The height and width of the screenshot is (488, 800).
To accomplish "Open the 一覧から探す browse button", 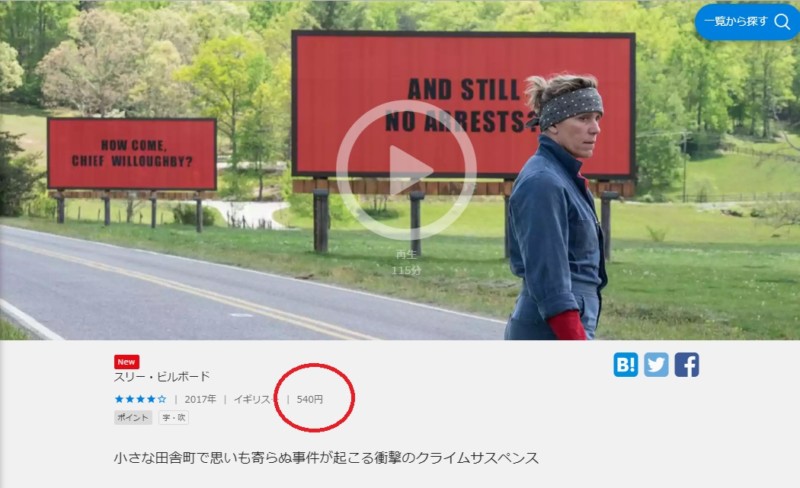I will (x=748, y=21).
